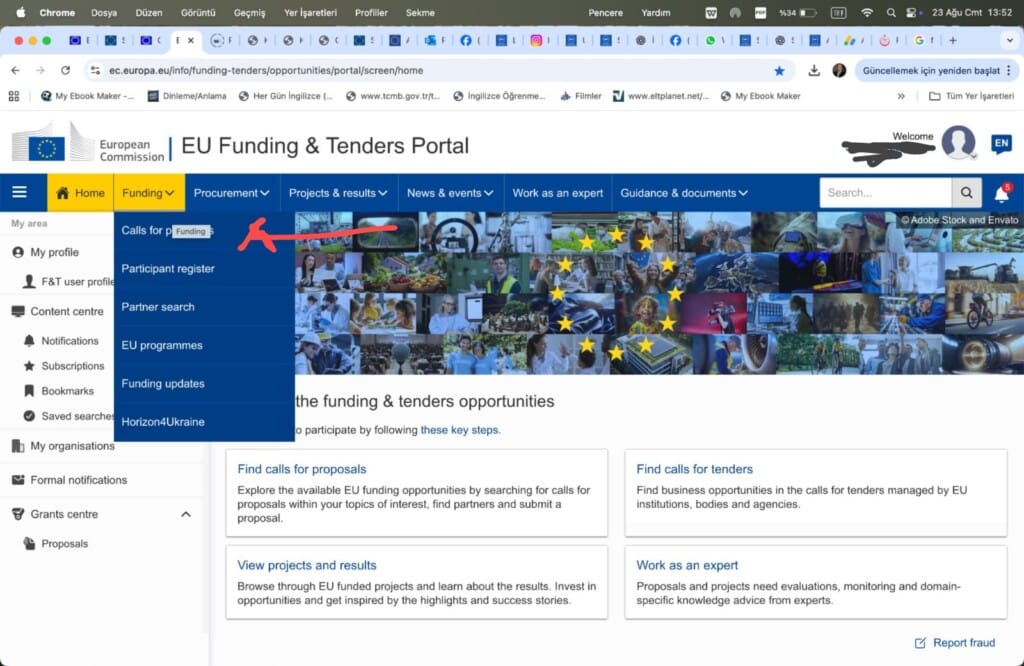The image size is (1024, 666).
Task: Open the Find calls for tenders link
Action: click(693, 468)
